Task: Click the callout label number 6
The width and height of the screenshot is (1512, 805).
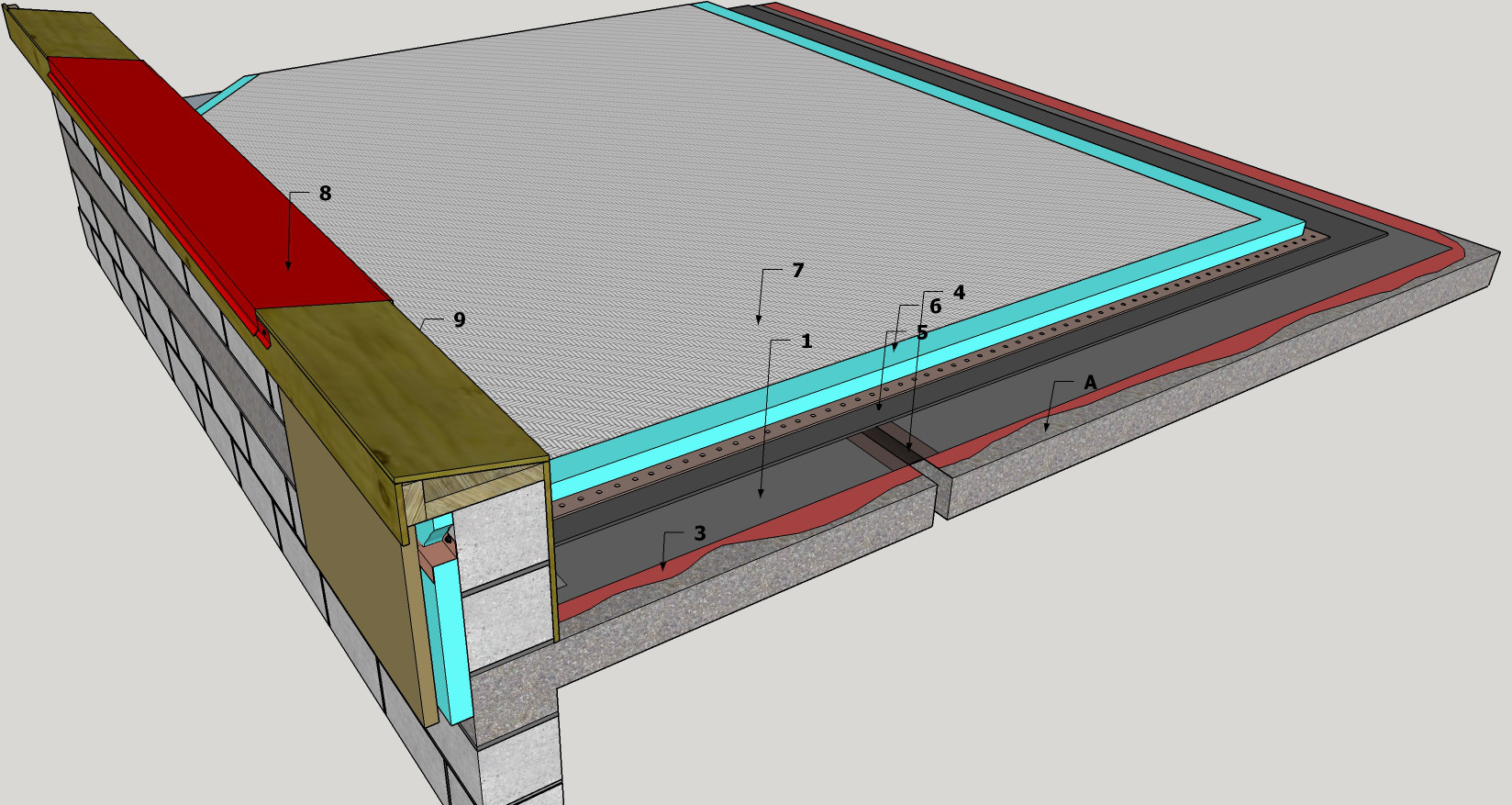Action: tap(935, 307)
